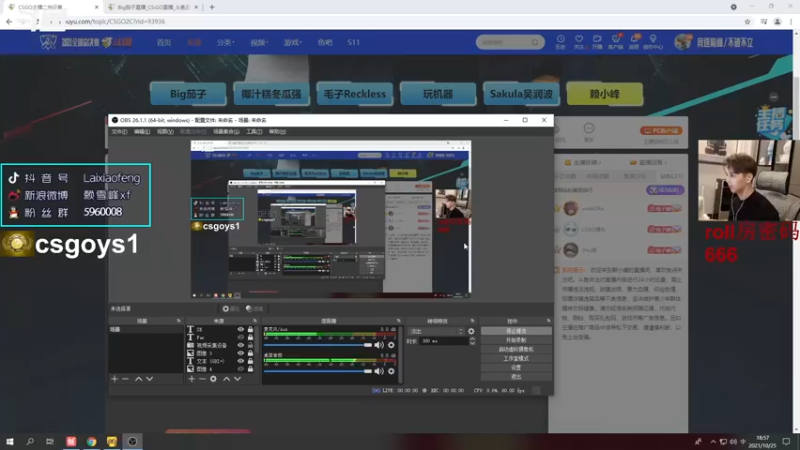Toggle lock on Text (GDI+) source

pos(251,361)
